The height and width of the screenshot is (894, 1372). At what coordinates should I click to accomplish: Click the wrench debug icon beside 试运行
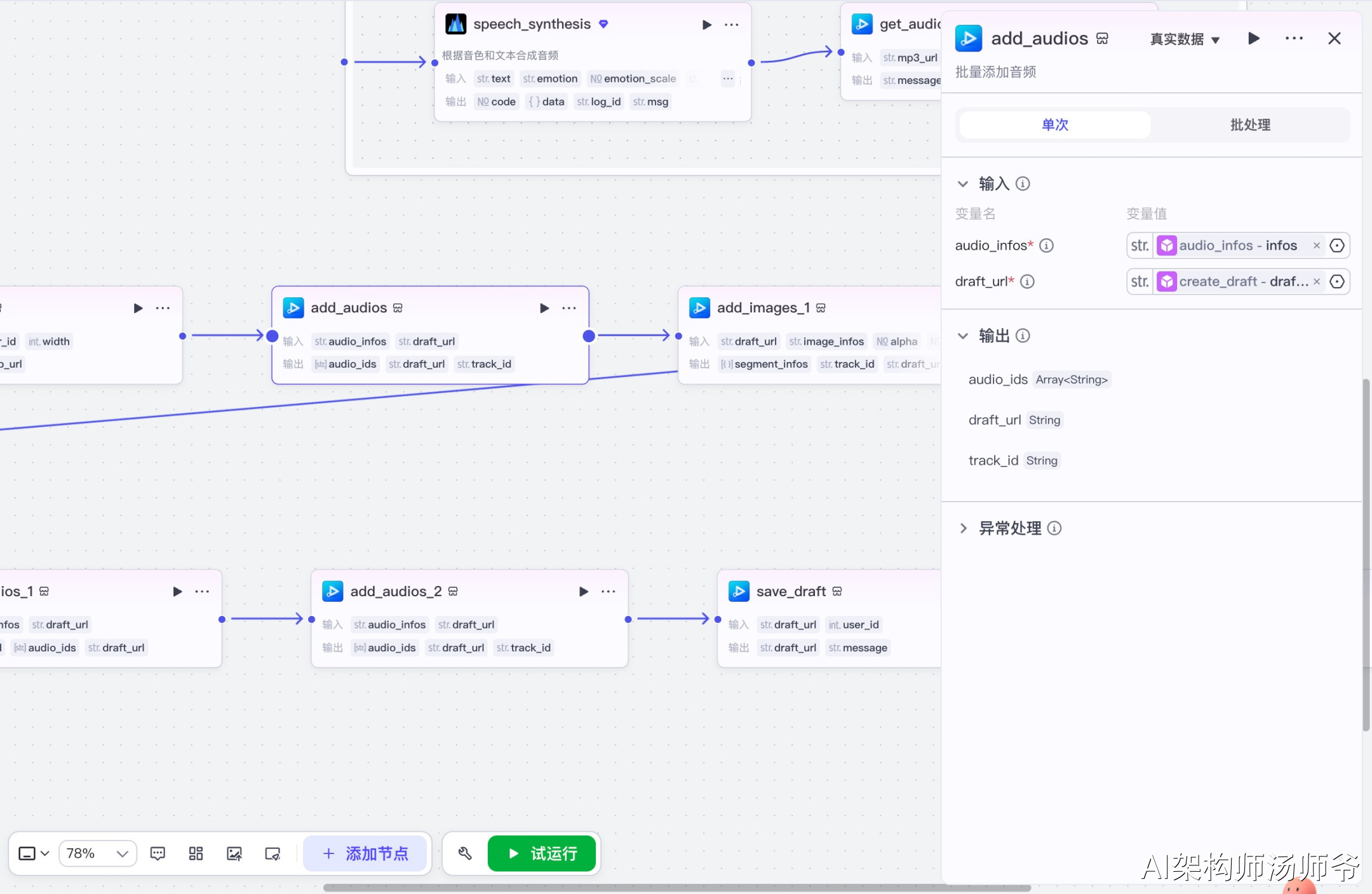(x=465, y=853)
